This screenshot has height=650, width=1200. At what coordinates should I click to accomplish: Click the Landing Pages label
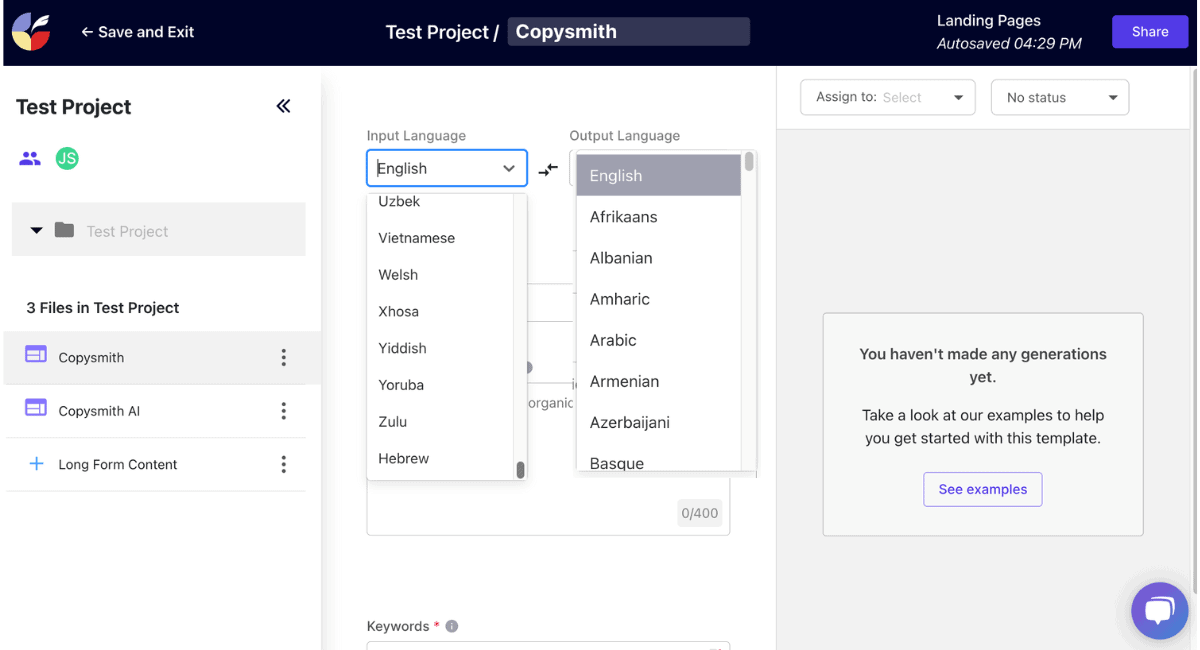click(x=988, y=20)
